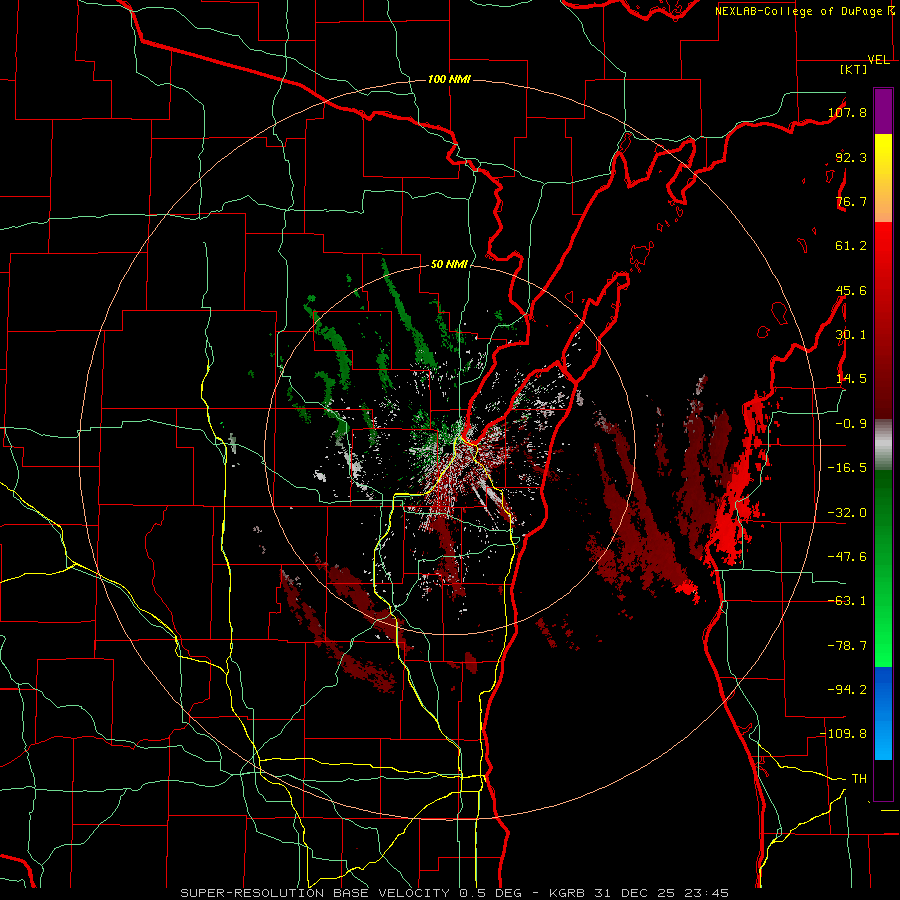Click the -109.8 velocity scale value
The width and height of the screenshot is (900, 900).
tap(844, 734)
